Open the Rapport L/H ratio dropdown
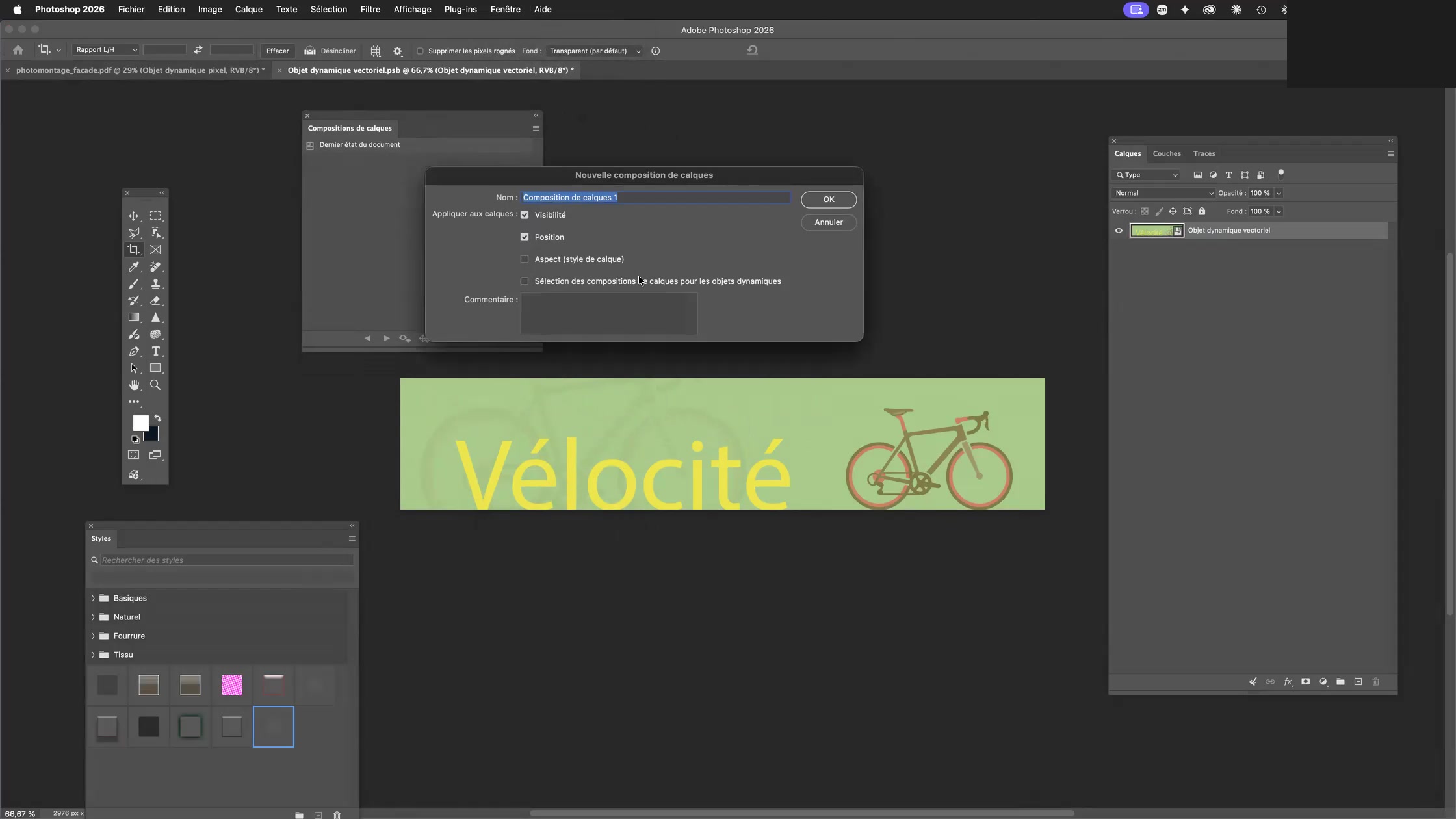Viewport: 1456px width, 819px height. (105, 50)
